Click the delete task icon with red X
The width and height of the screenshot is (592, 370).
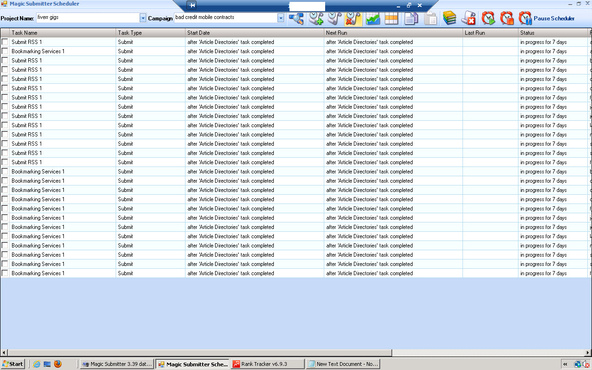click(353, 18)
